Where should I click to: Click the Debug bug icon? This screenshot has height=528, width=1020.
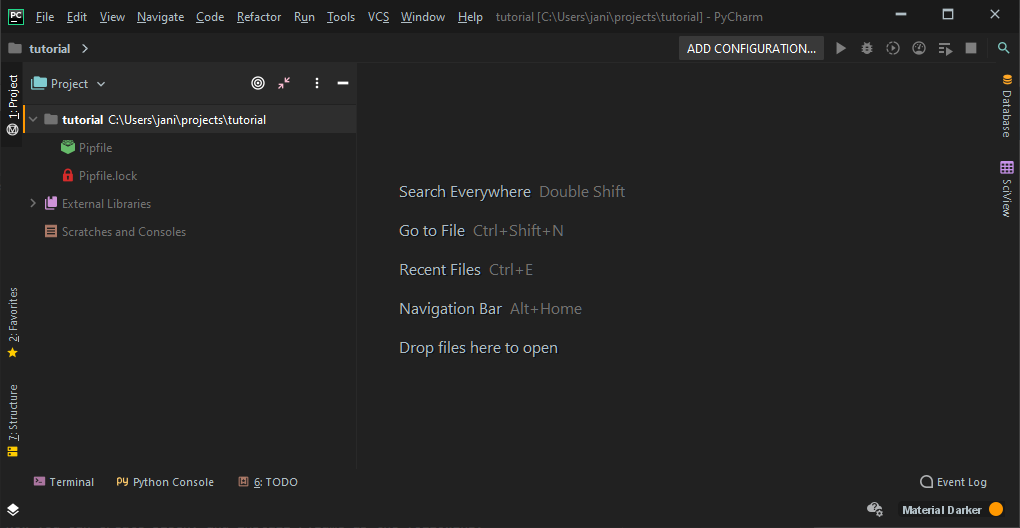pyautogui.click(x=866, y=48)
